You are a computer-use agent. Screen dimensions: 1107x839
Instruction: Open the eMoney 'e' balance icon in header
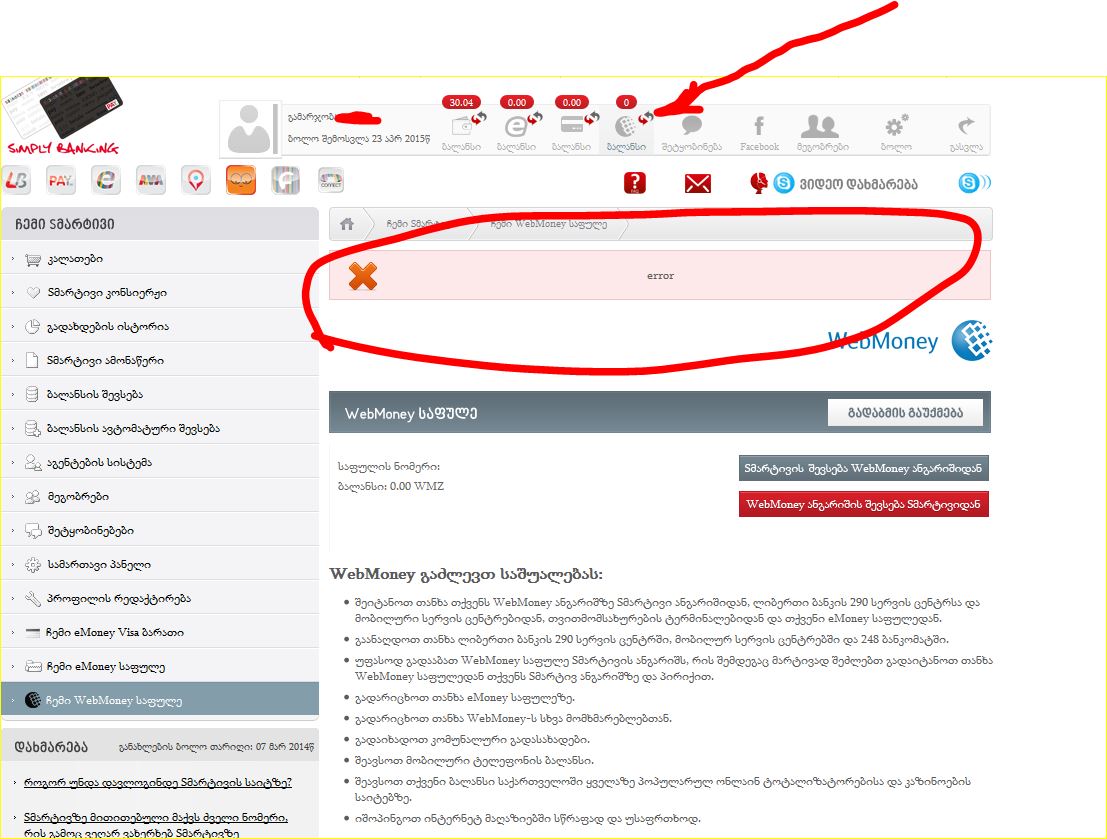[517, 127]
